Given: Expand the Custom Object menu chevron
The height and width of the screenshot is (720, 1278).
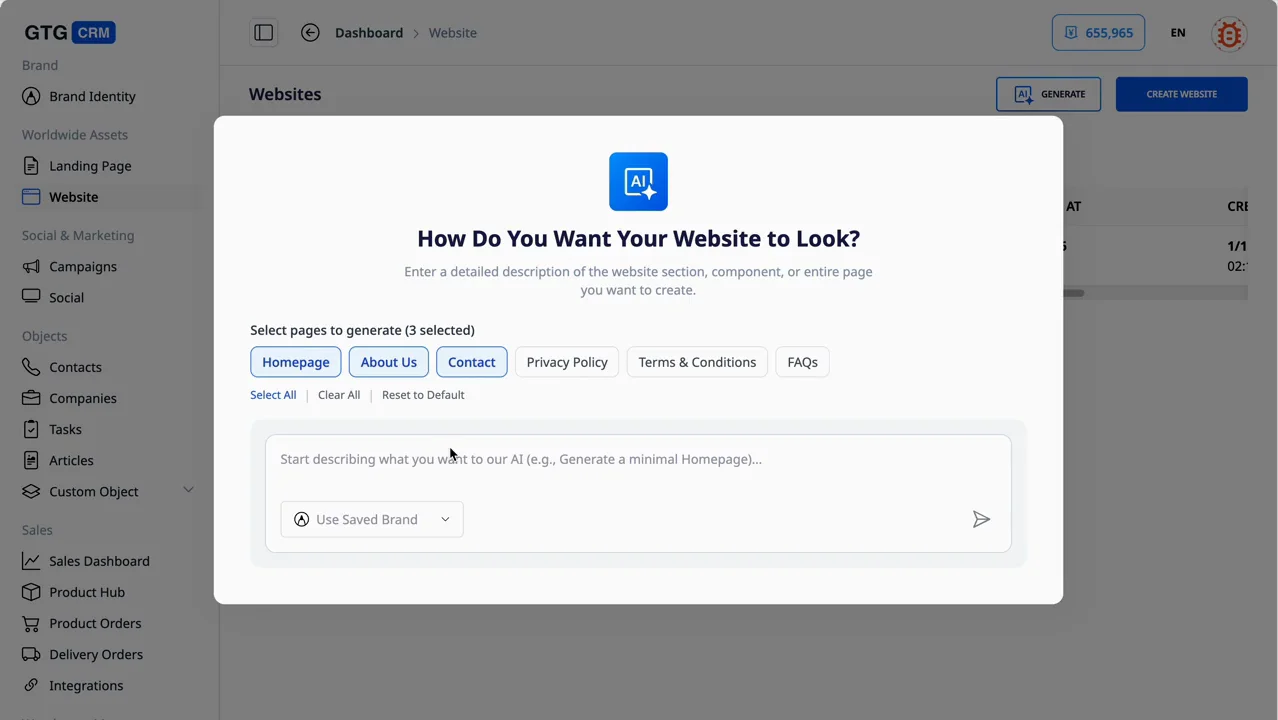Looking at the screenshot, I should pyautogui.click(x=188, y=490).
